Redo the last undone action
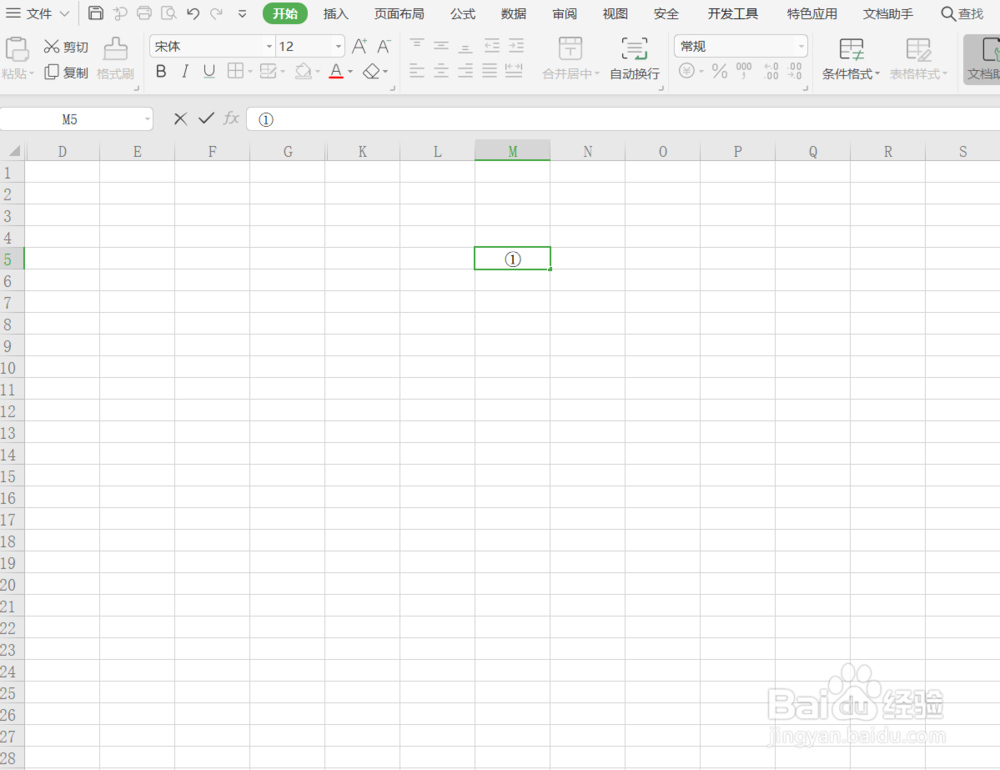The image size is (1000, 770). point(217,13)
